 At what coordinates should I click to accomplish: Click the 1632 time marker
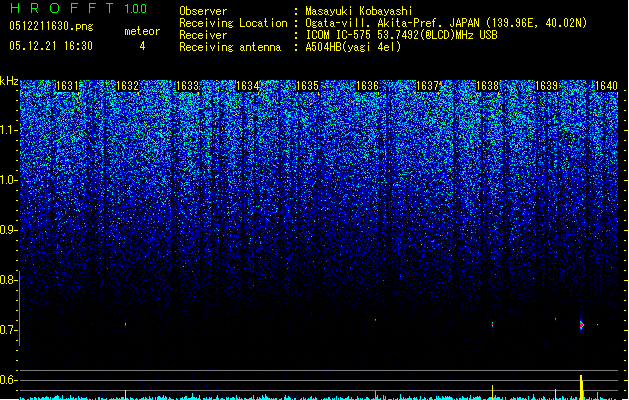127,86
